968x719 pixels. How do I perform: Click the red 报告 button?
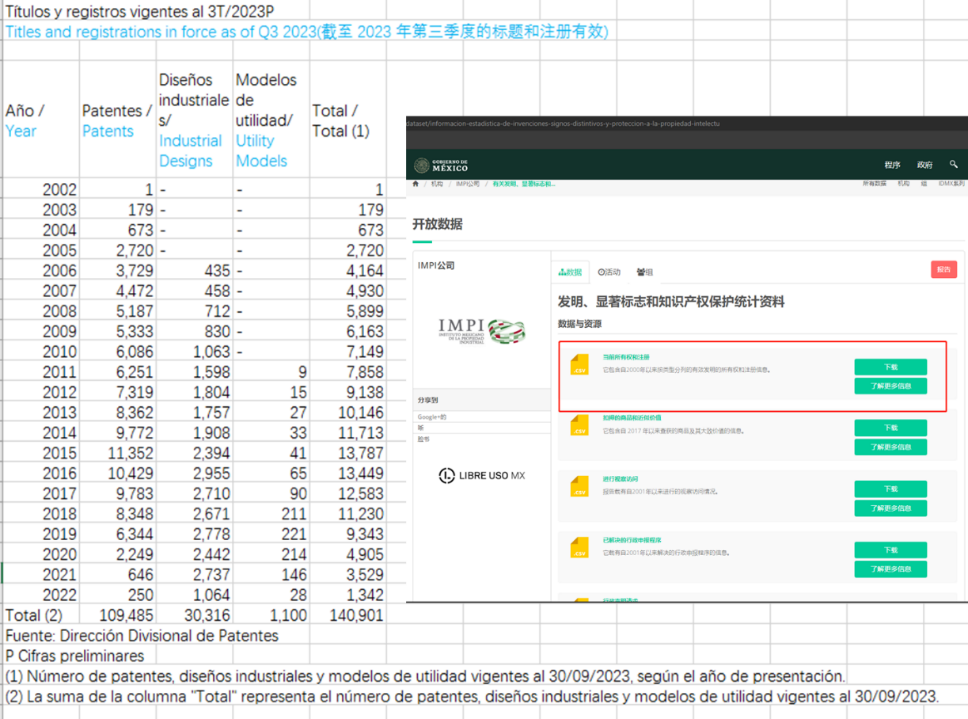(943, 270)
